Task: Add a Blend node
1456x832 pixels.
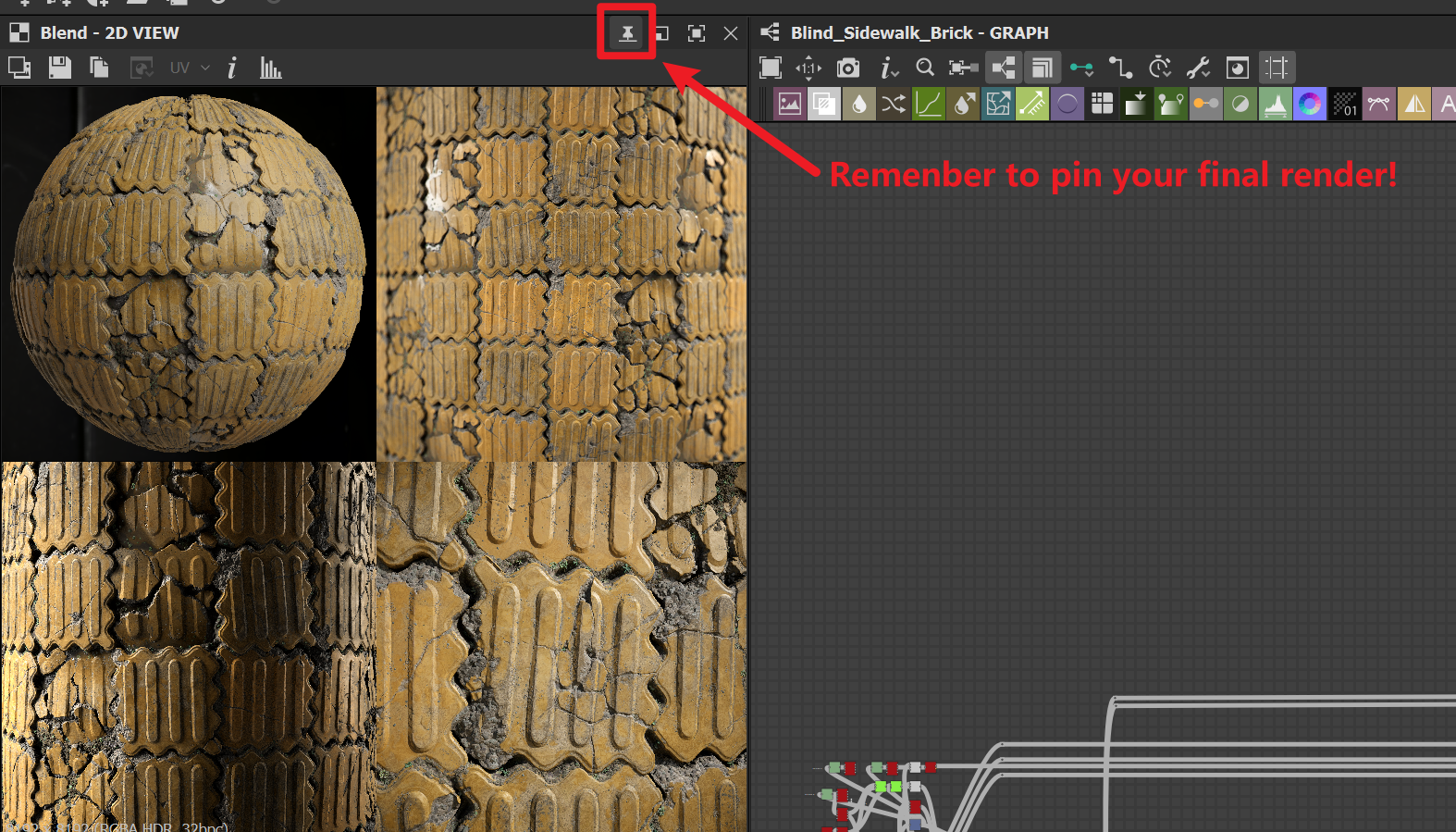Action: click(x=824, y=104)
